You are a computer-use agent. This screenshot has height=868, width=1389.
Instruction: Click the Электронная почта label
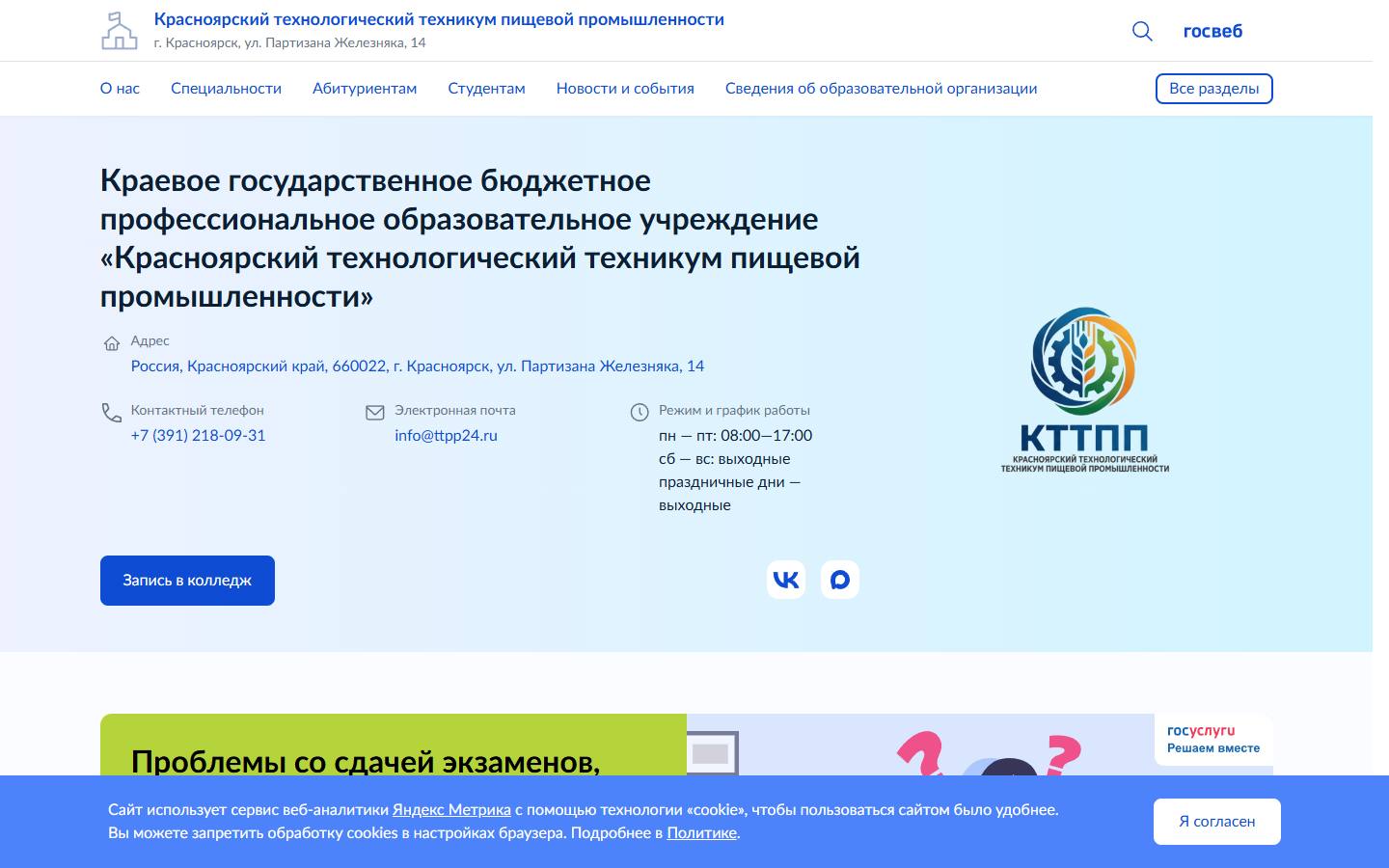tap(455, 410)
